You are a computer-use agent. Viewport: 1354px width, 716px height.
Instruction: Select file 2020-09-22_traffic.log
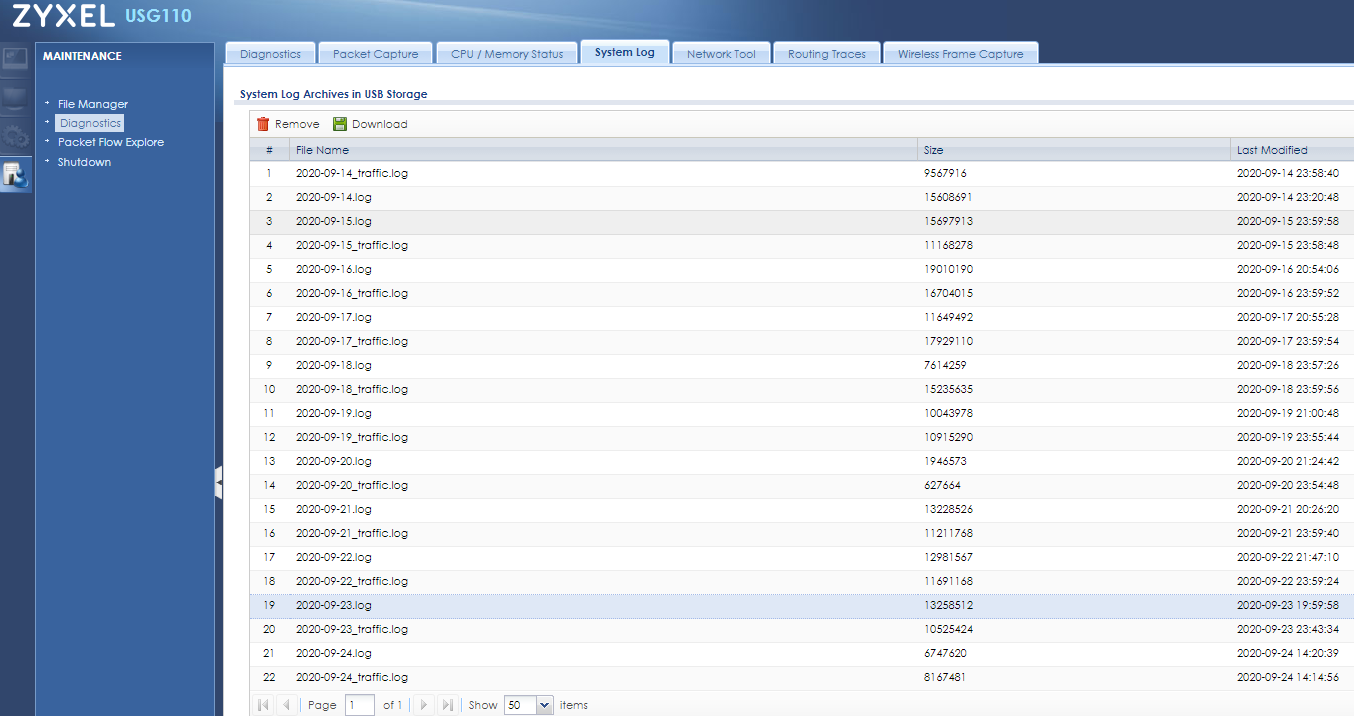point(352,581)
